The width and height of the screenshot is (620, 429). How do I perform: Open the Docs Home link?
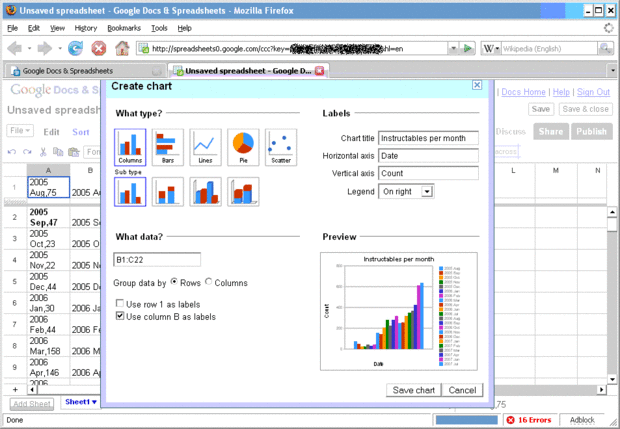tap(523, 92)
